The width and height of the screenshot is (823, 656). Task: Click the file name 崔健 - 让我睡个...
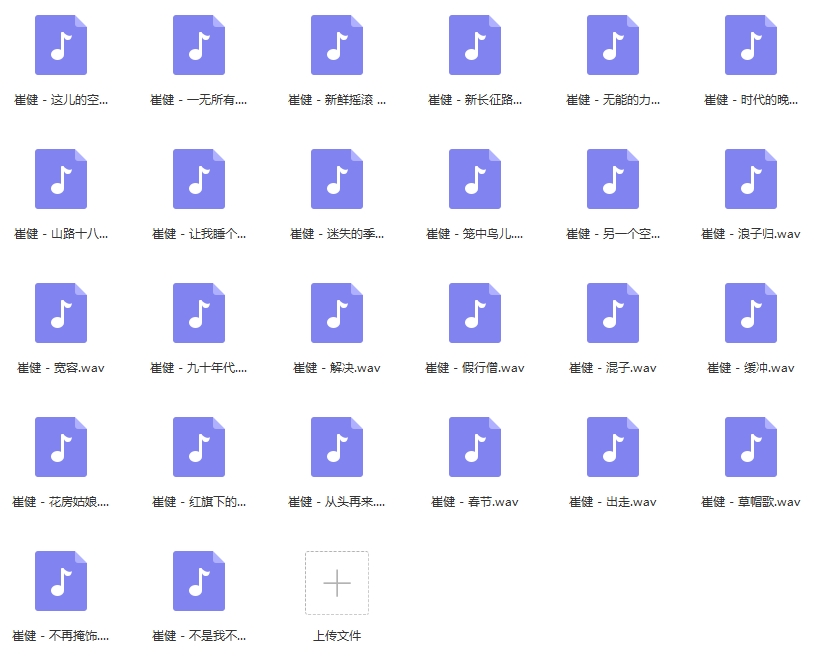click(x=199, y=234)
